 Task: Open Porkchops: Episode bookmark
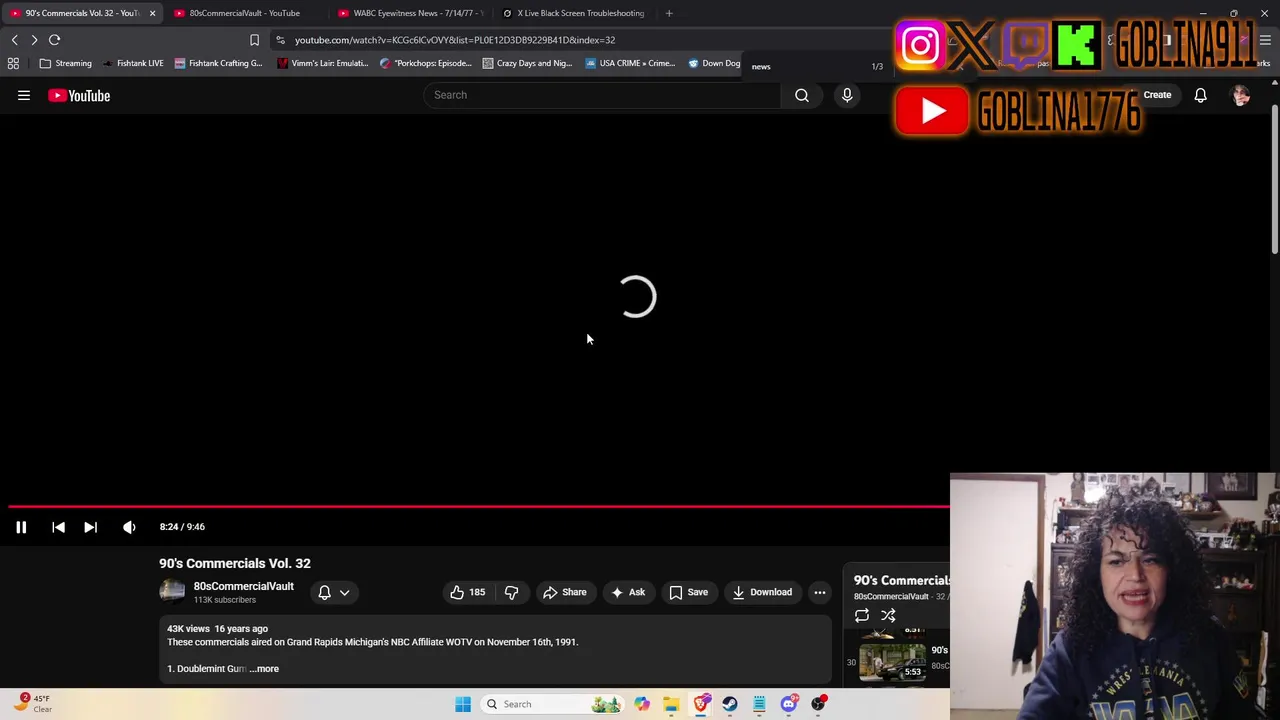tap(425, 63)
